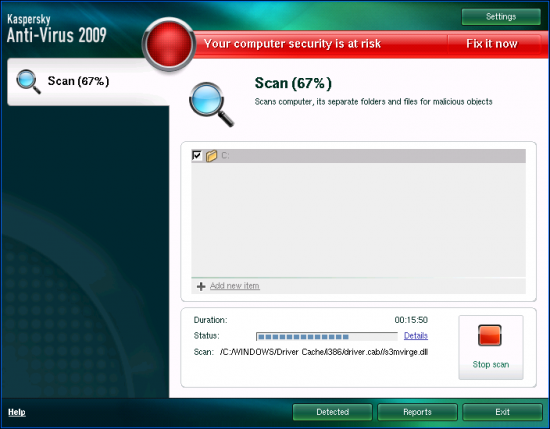This screenshot has width=550, height=429.
Task: Uncheck the C: drive checkbox
Action: click(x=197, y=155)
